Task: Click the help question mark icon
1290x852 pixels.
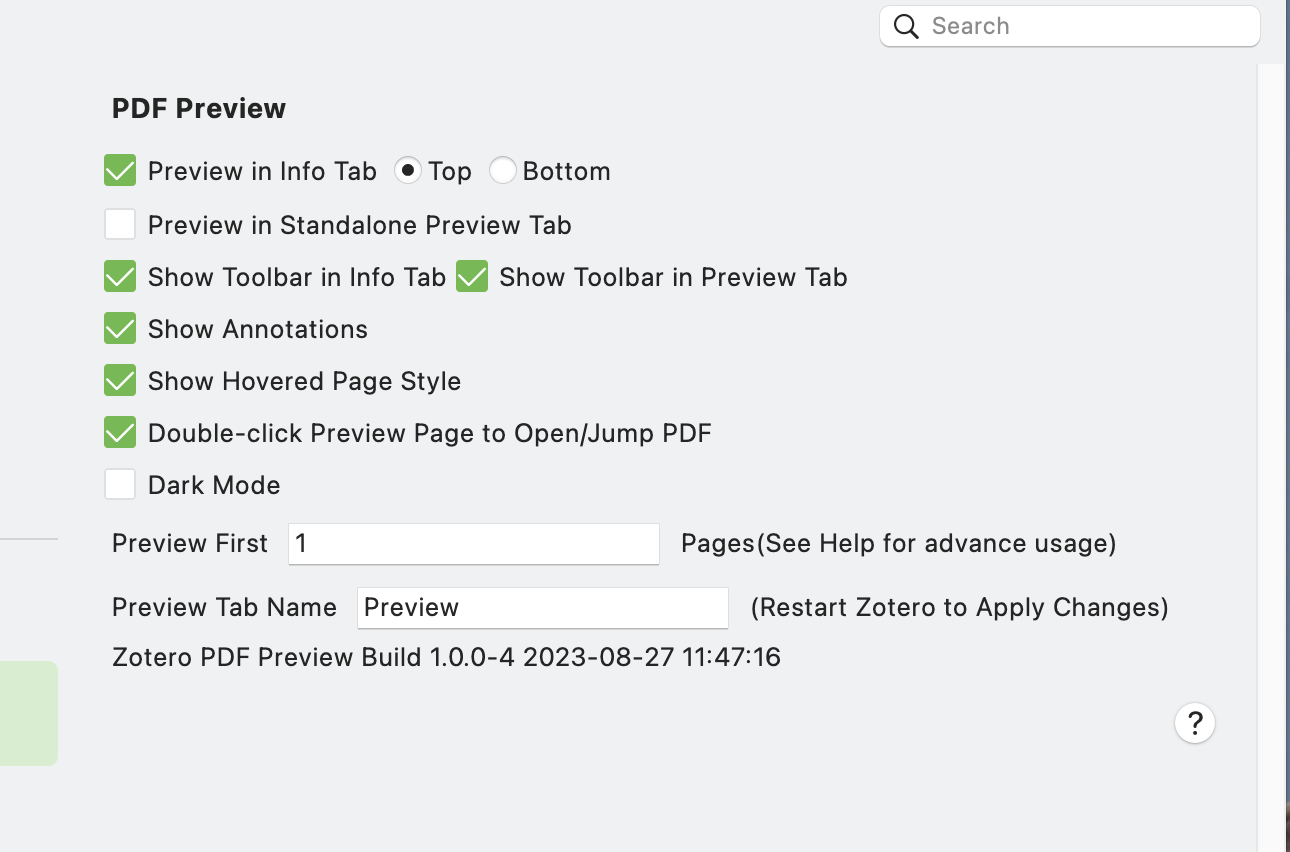Action: pos(1195,722)
